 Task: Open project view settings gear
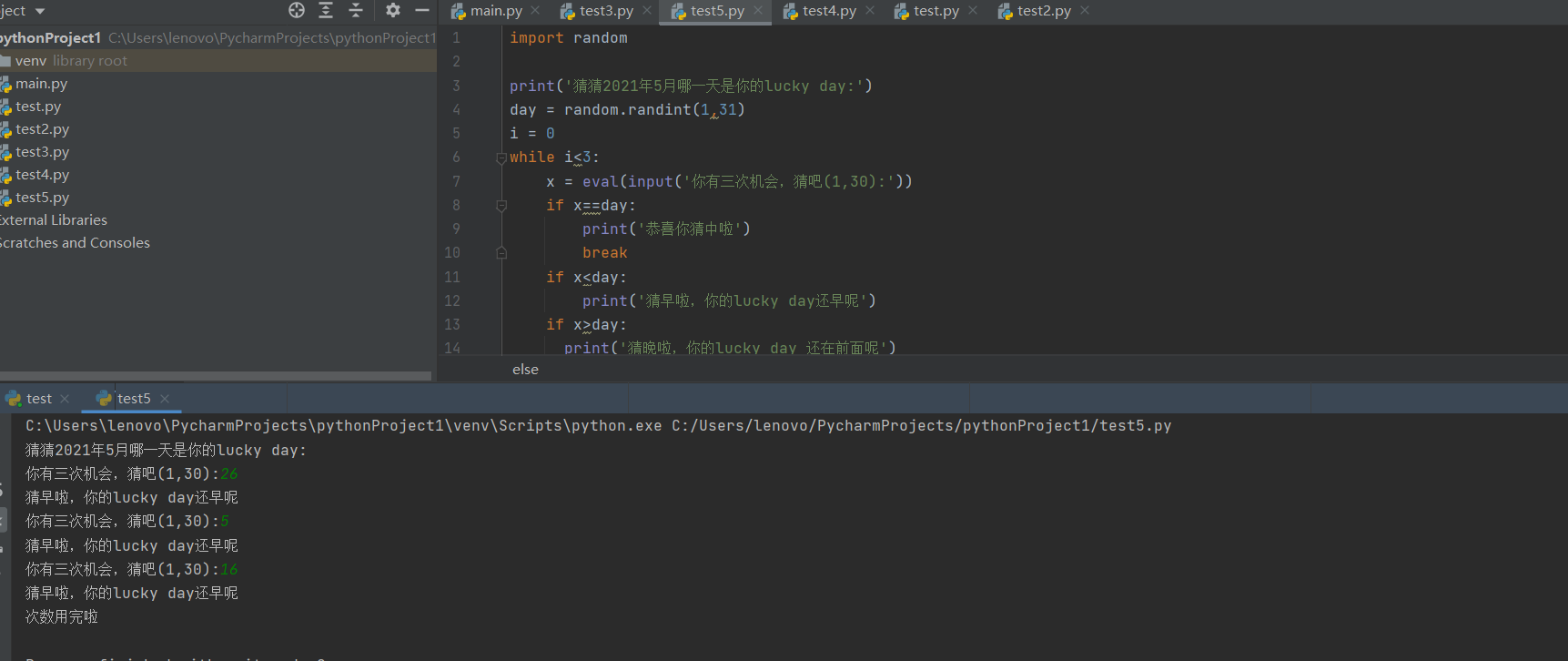click(393, 10)
